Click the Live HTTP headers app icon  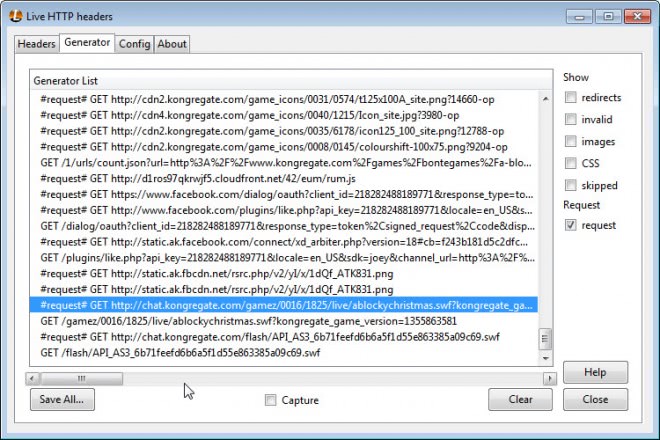click(15, 16)
